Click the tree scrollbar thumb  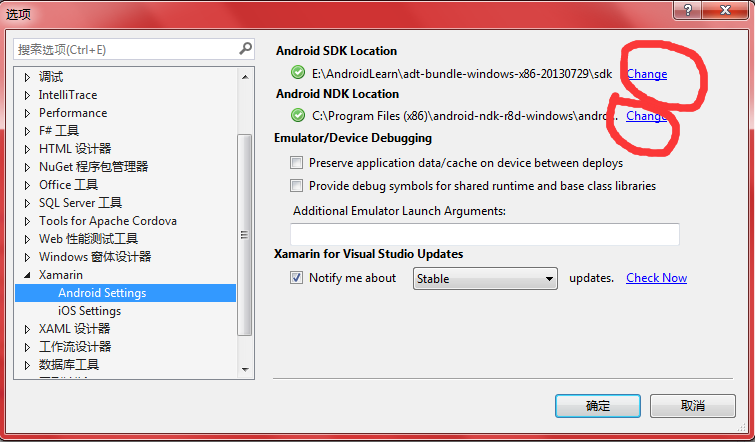point(245,235)
